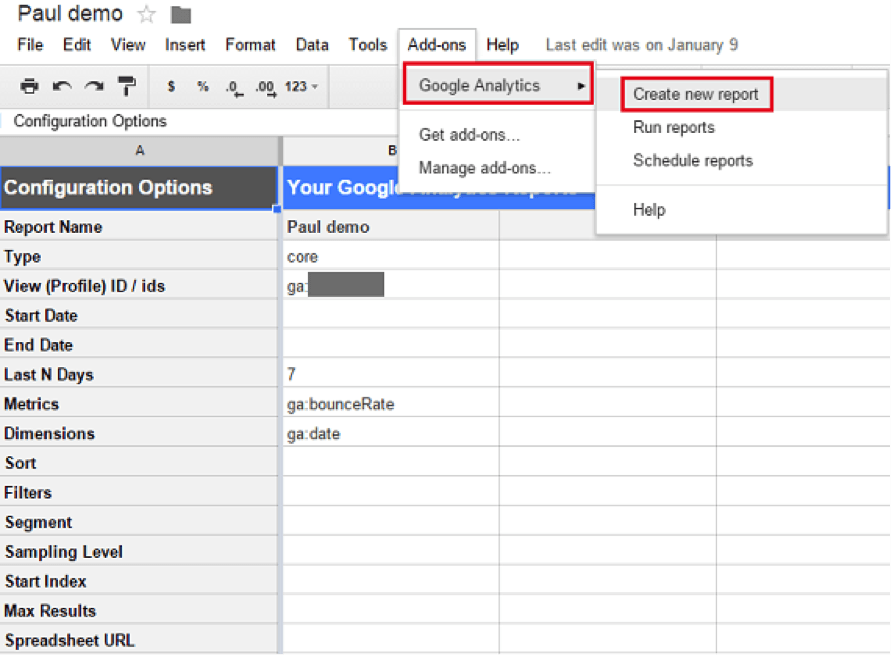891x655 pixels.
Task: Redo the last action
Action: coord(94,86)
